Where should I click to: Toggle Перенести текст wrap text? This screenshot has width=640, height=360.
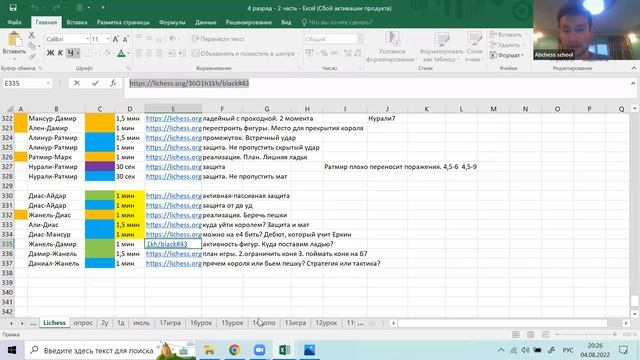218,39
